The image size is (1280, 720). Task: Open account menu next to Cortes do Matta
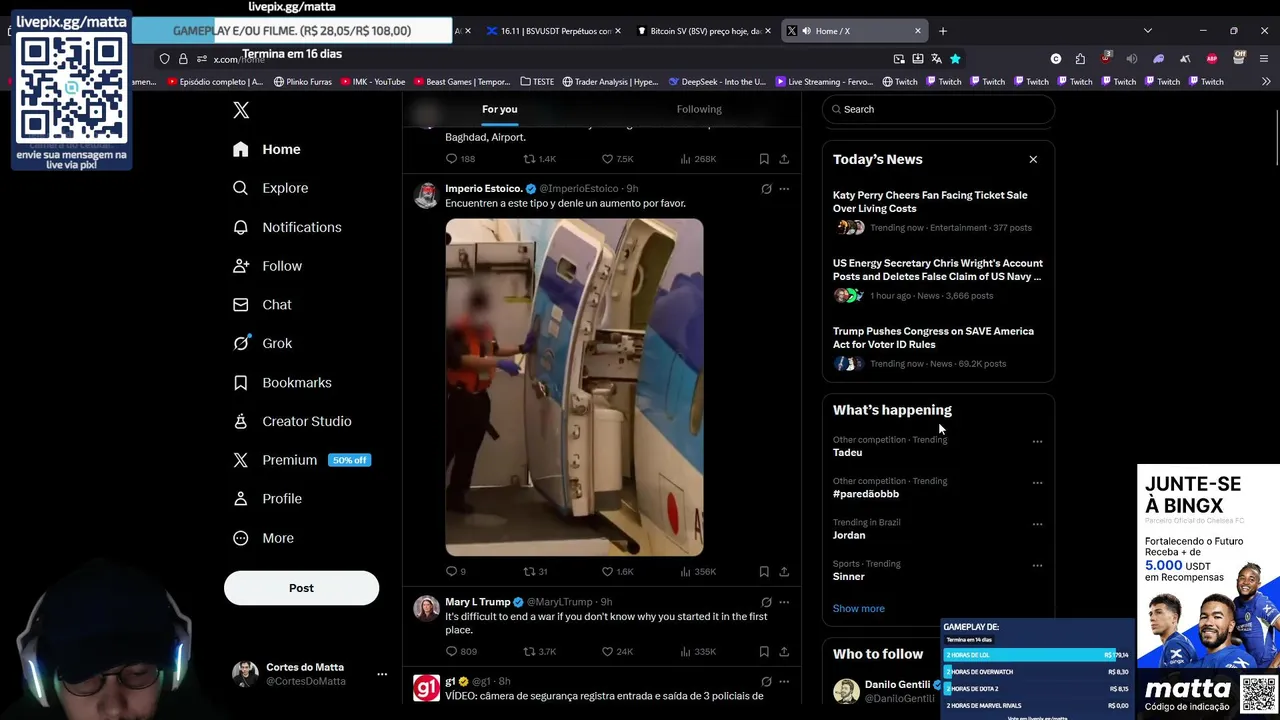[x=381, y=675]
